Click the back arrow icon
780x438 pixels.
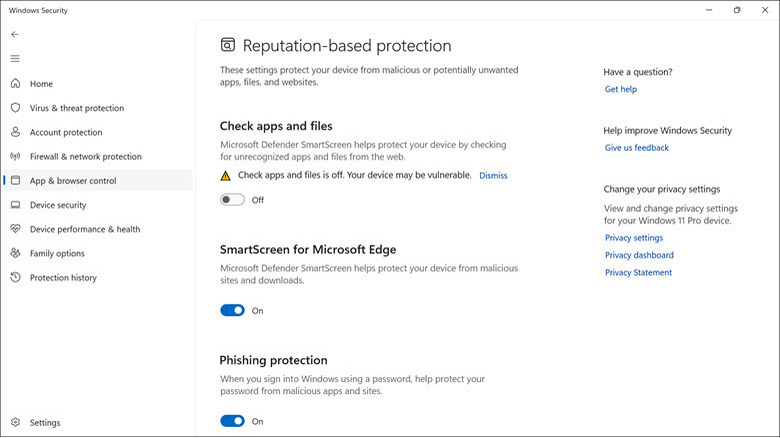(15, 34)
